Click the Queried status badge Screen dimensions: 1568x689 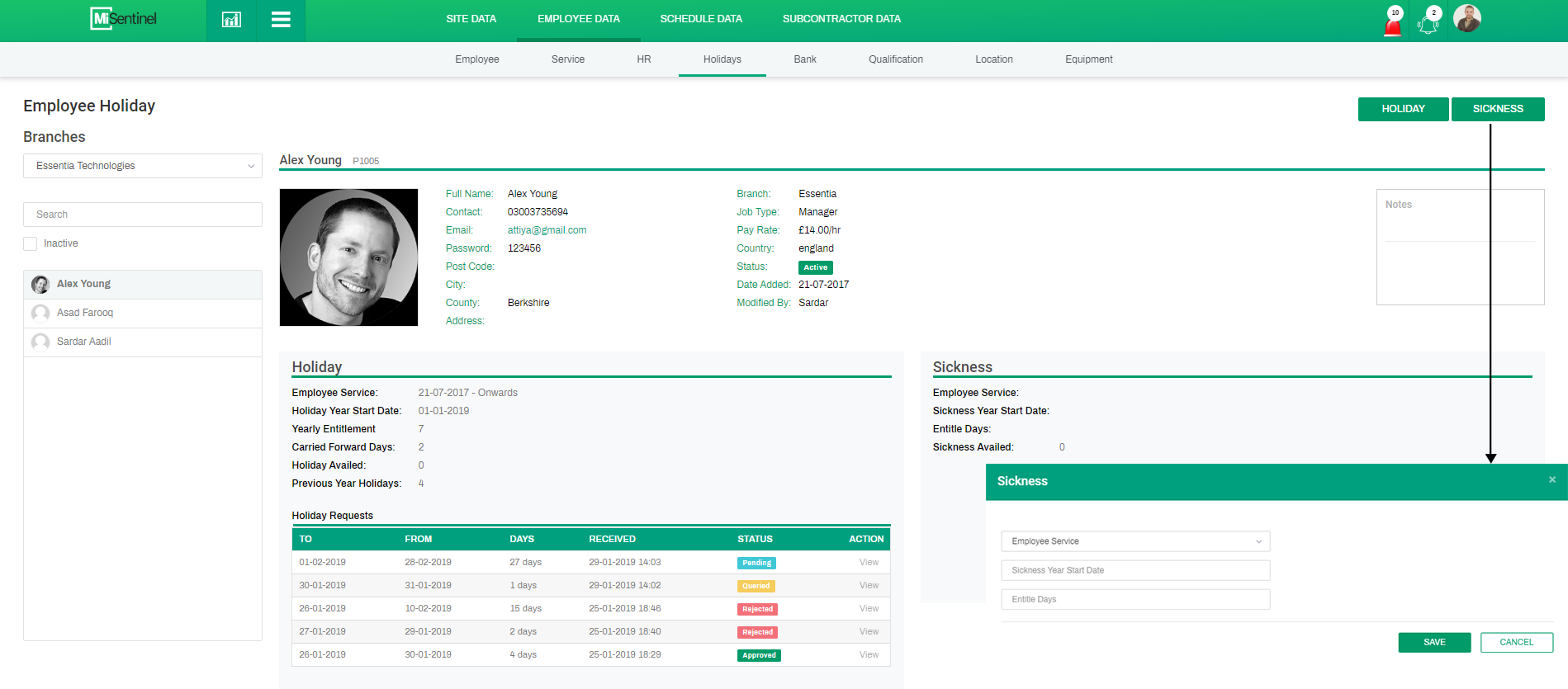pos(756,586)
